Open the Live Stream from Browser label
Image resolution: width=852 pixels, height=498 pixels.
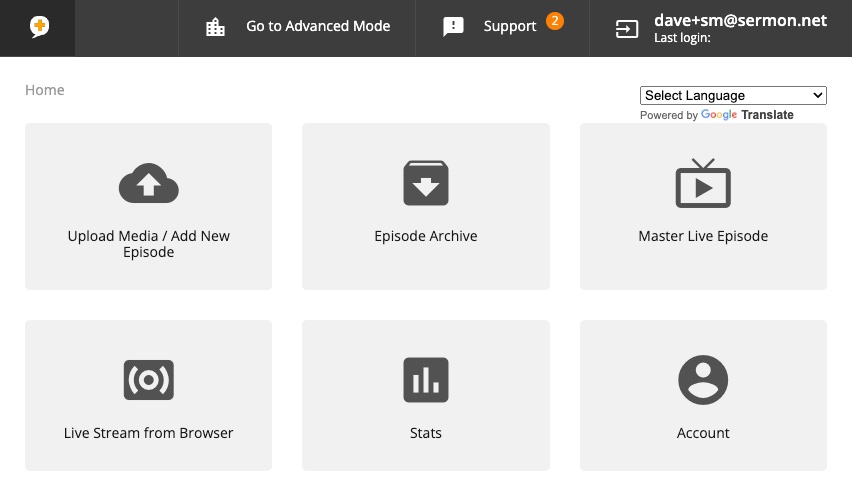coord(148,433)
